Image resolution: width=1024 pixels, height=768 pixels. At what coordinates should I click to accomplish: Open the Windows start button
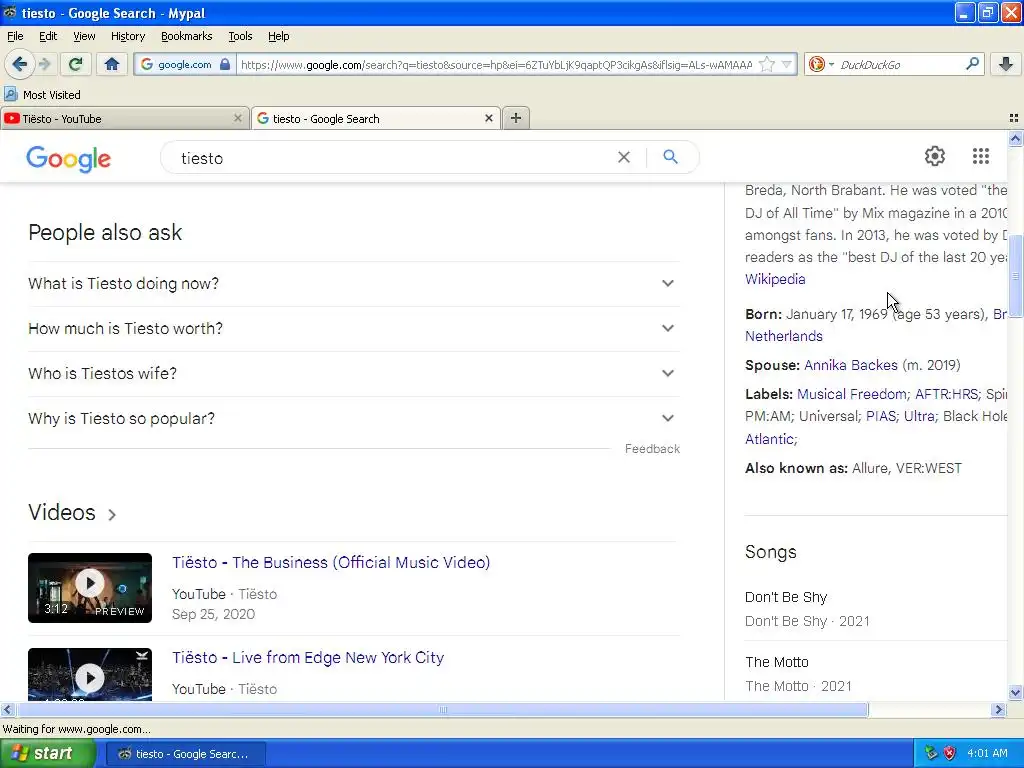48,754
